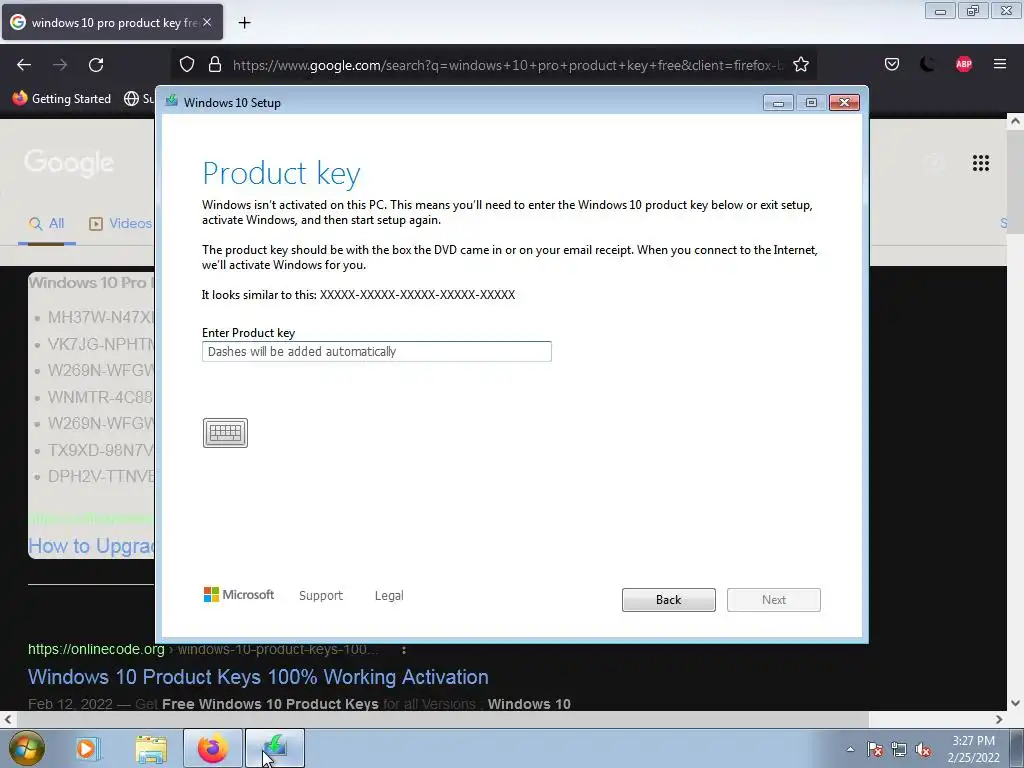
Task: Minimize the Windows 10 Setup dialog
Action: (x=778, y=103)
